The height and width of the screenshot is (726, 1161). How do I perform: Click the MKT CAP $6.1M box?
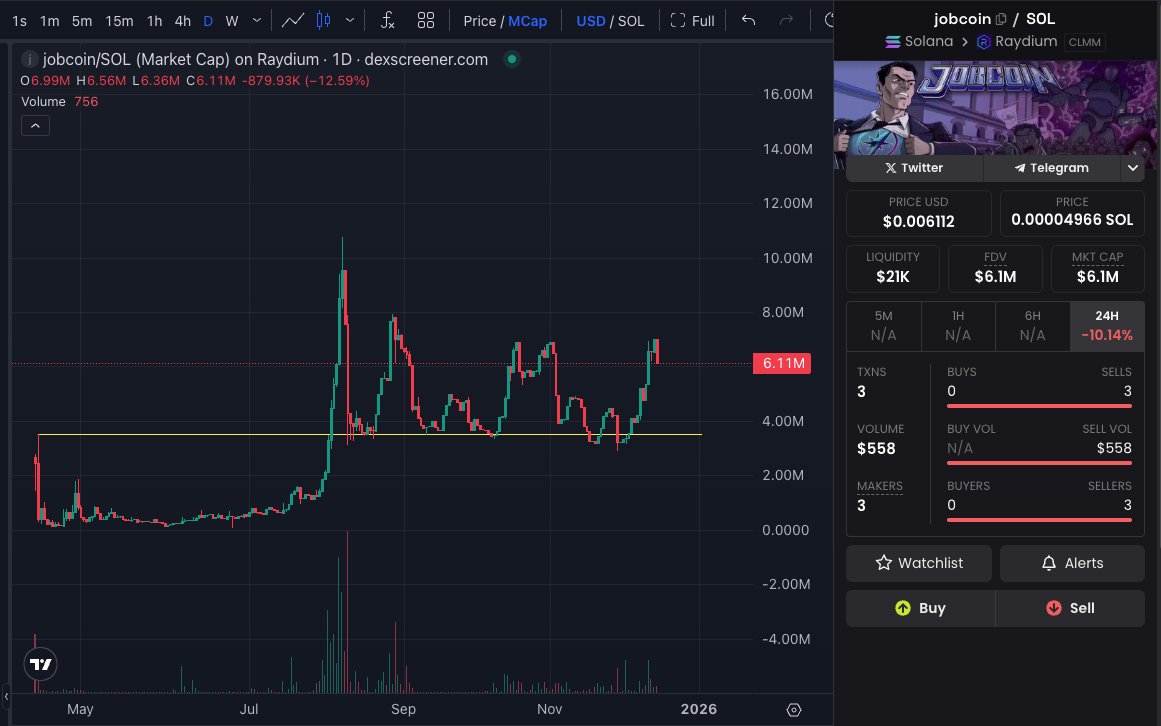click(x=1097, y=269)
